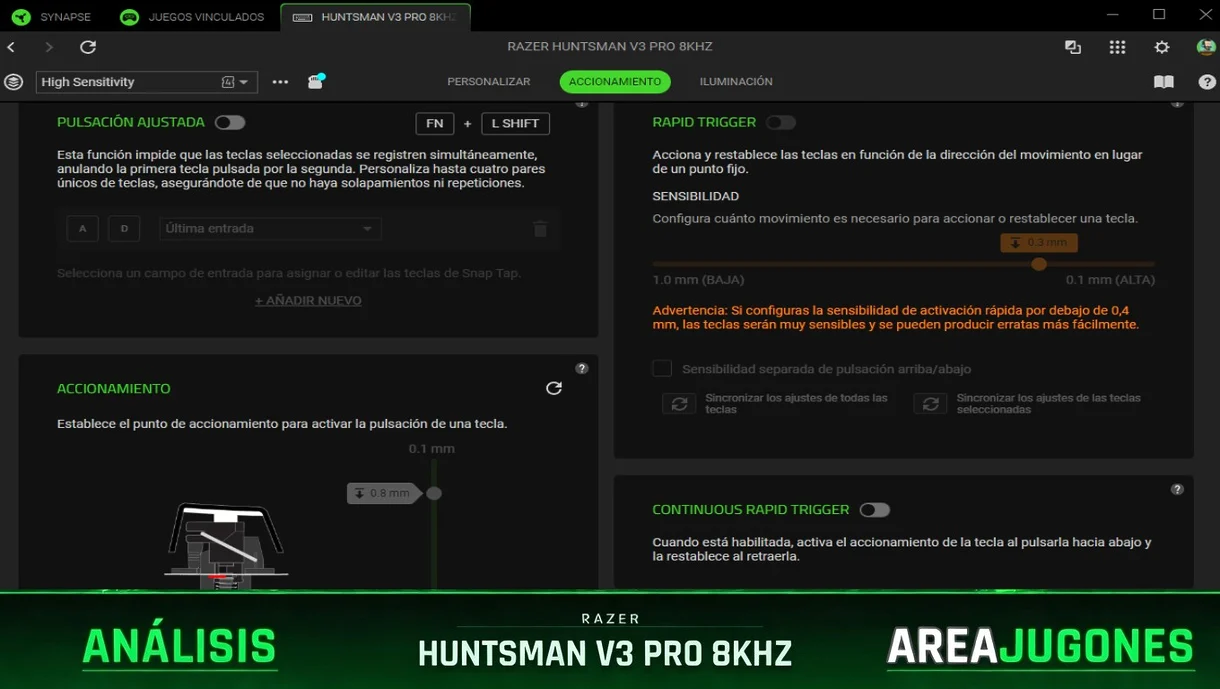Click the refresh icon in the navigation bar
The image size is (1220, 689).
tap(88, 47)
